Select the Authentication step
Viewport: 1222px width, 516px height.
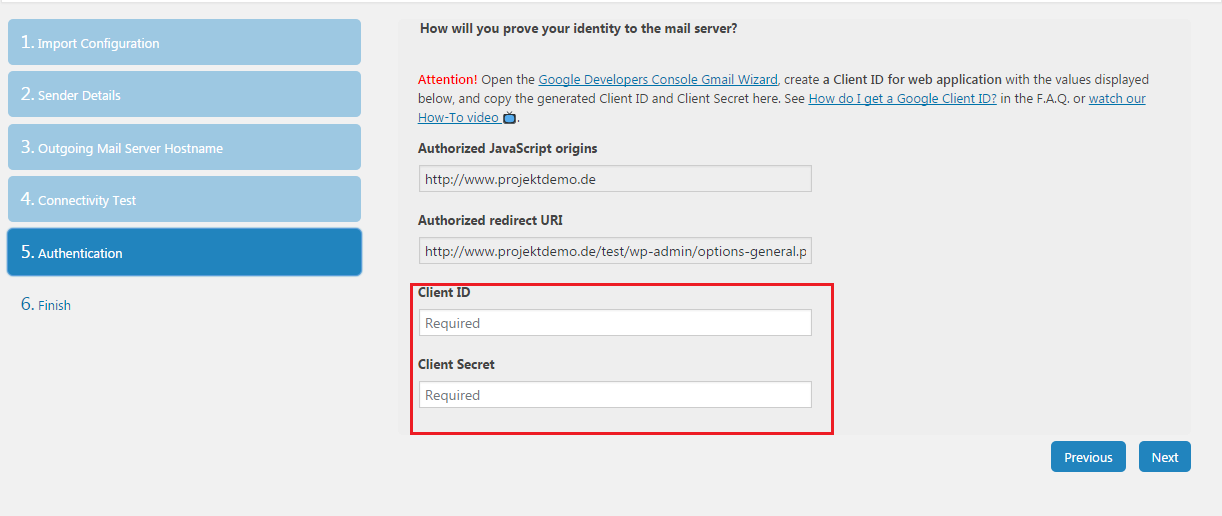[x=184, y=253]
